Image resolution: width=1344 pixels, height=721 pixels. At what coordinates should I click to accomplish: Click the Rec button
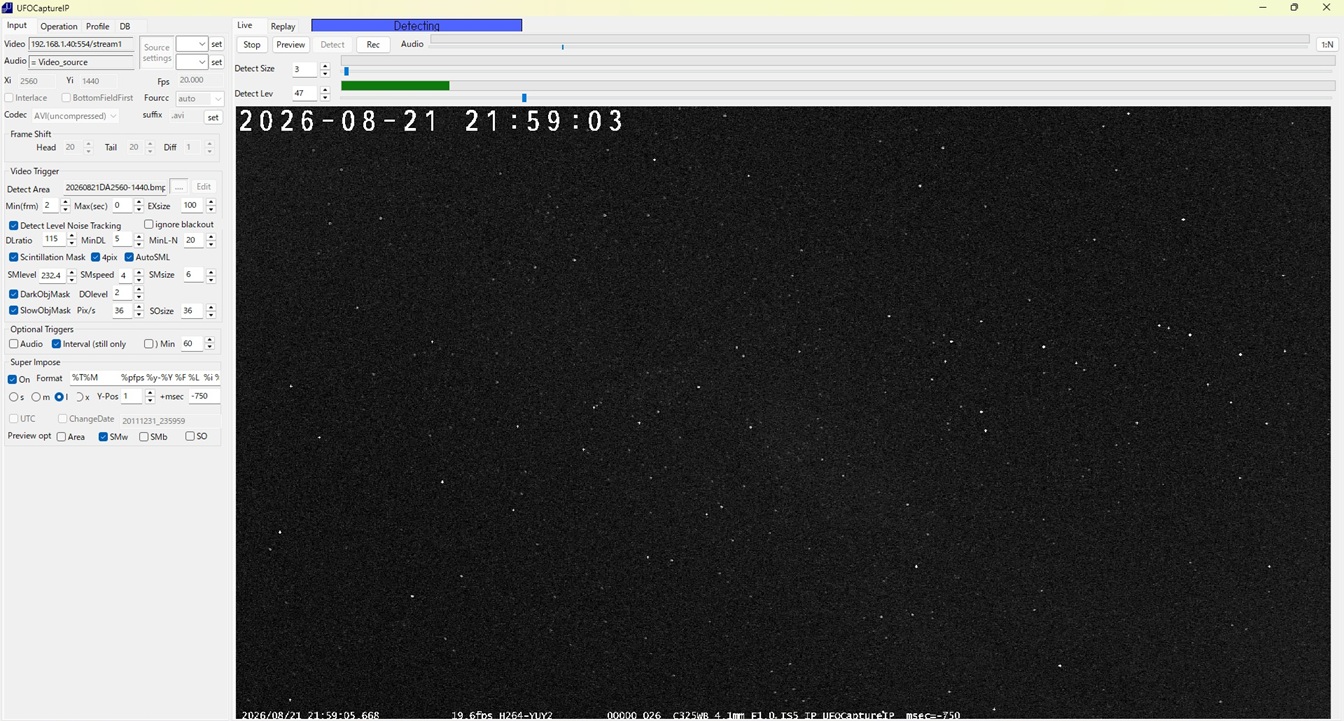(x=373, y=45)
